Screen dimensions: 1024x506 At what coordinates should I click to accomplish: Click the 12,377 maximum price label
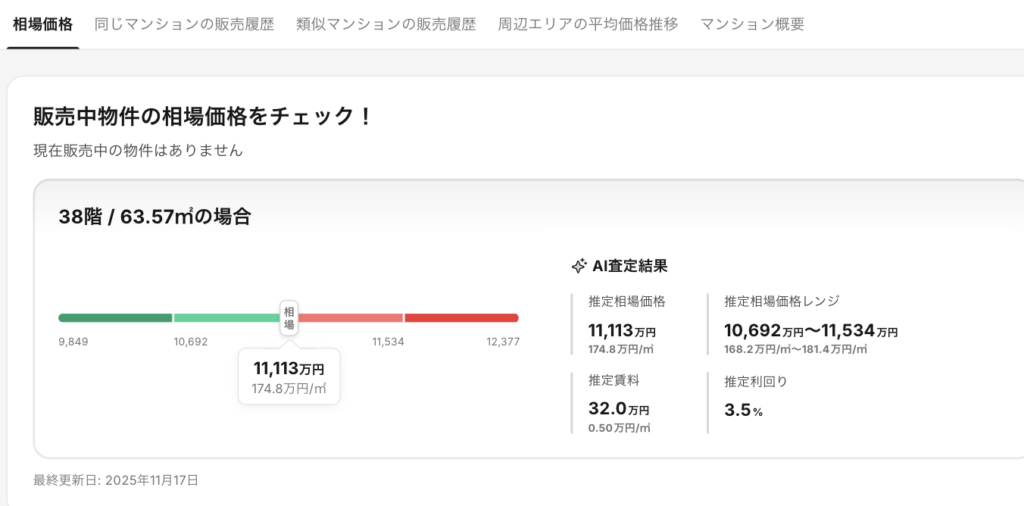tap(503, 342)
